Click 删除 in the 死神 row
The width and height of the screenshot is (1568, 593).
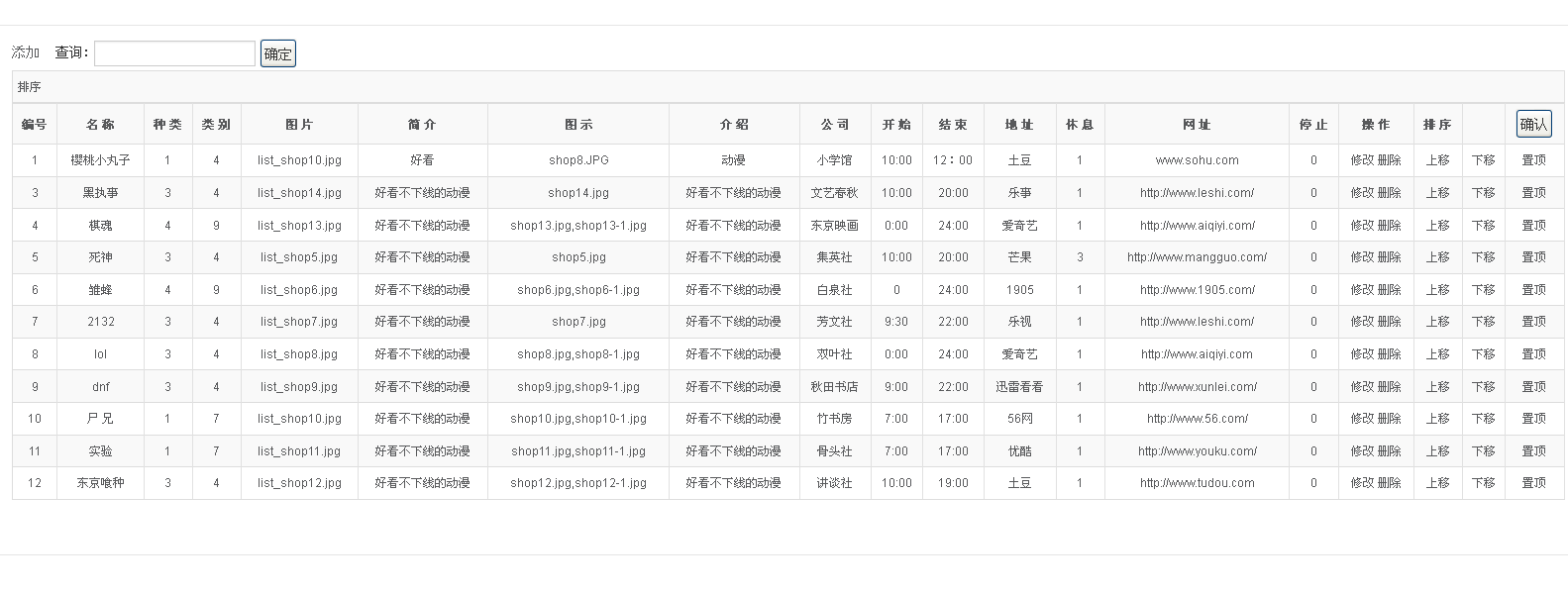tap(1389, 257)
